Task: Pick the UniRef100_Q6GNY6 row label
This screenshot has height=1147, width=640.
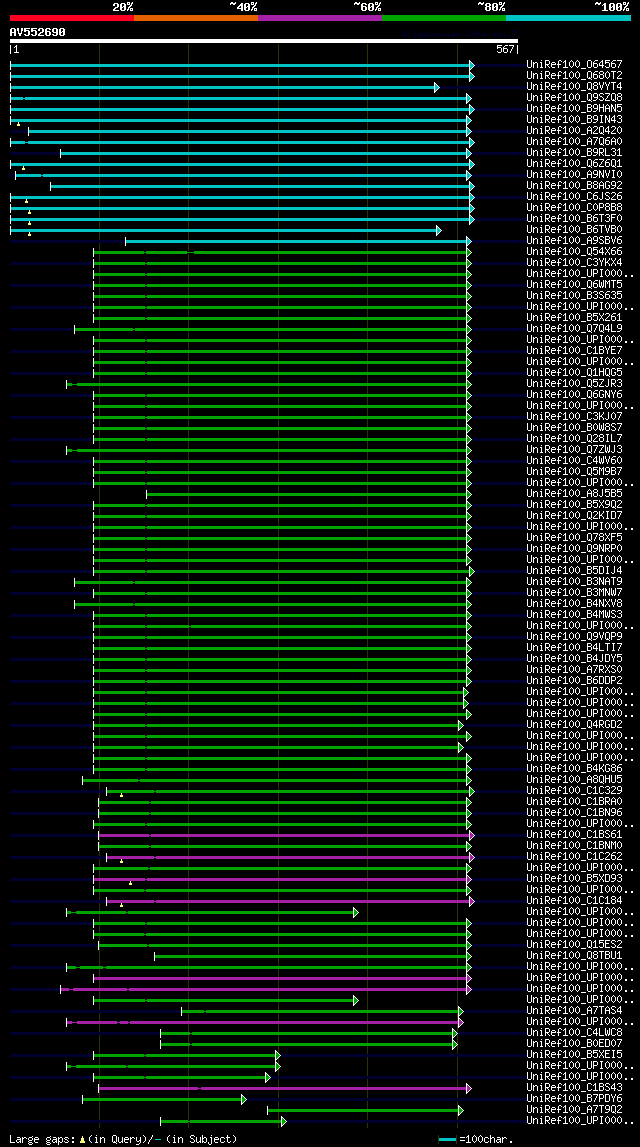Action: pos(574,394)
